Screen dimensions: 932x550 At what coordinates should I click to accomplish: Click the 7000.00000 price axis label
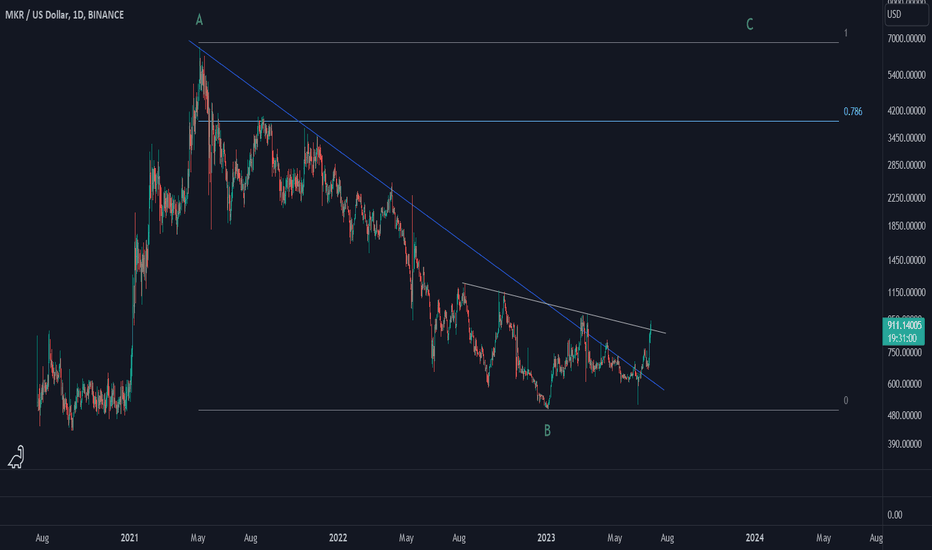click(x=906, y=39)
